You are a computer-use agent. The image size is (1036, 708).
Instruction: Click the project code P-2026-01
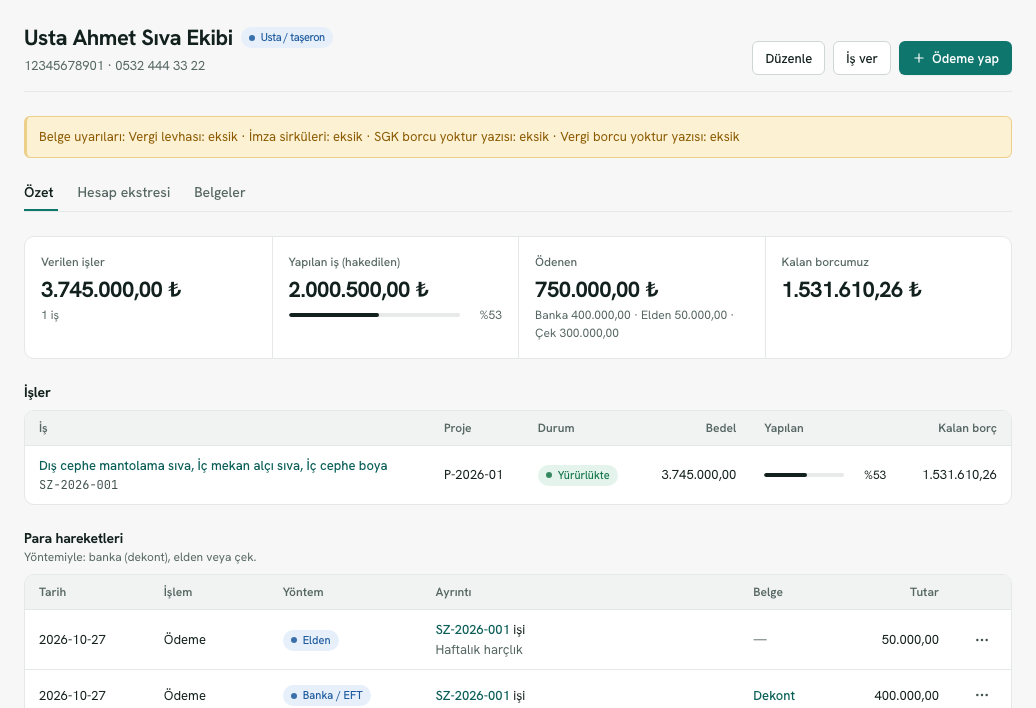point(473,475)
